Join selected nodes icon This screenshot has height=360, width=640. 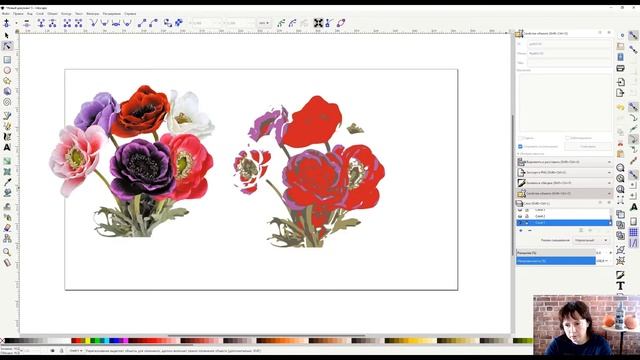pyautogui.click(x=41, y=23)
